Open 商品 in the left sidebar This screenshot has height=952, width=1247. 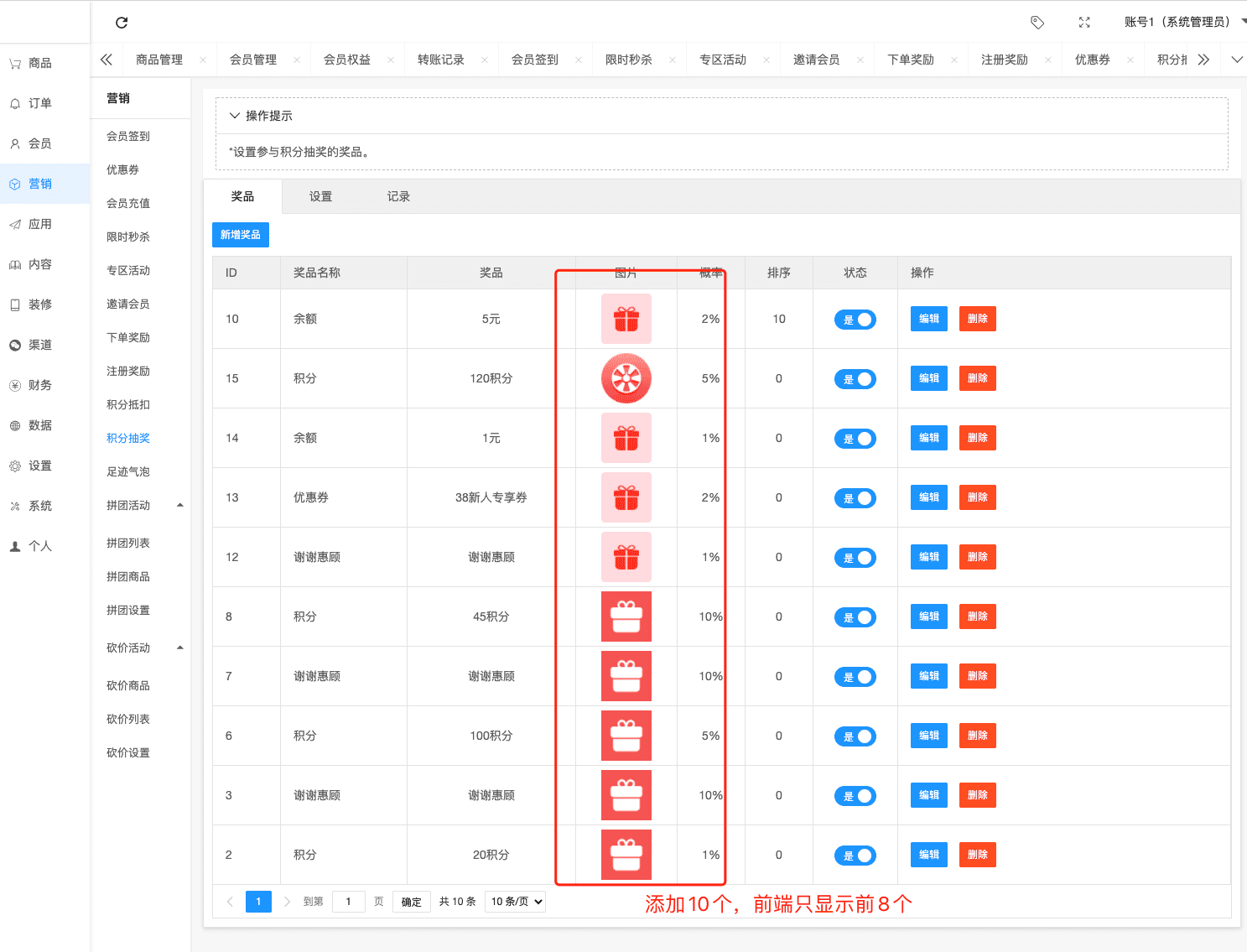(39, 64)
